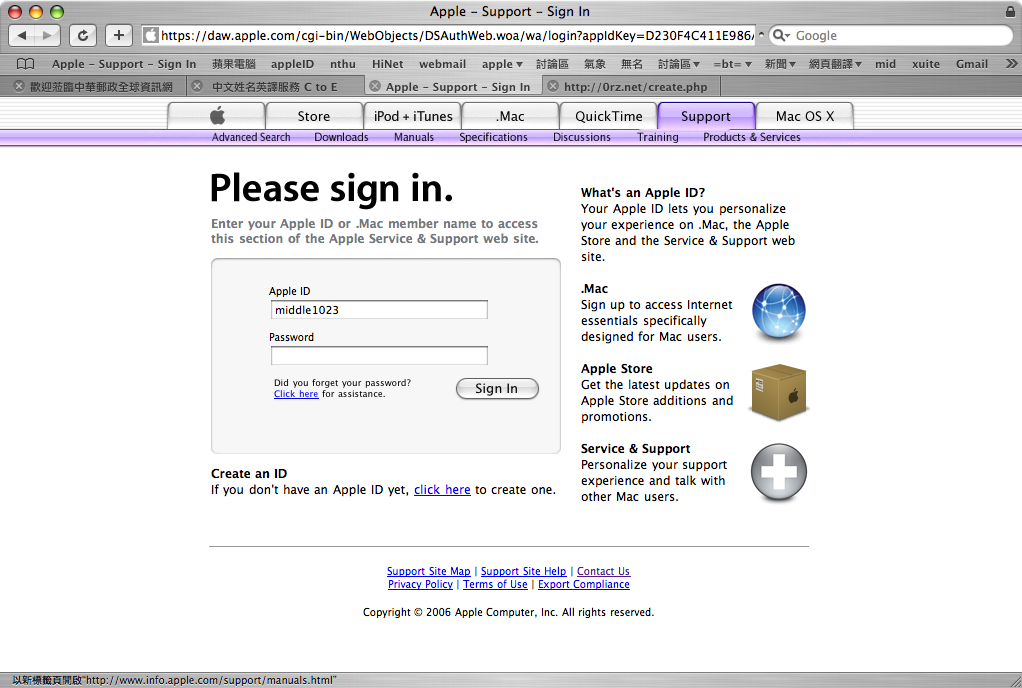Open the second '討論區' bookmarks dropdown
Screen dimensions: 1022x688
[679, 64]
